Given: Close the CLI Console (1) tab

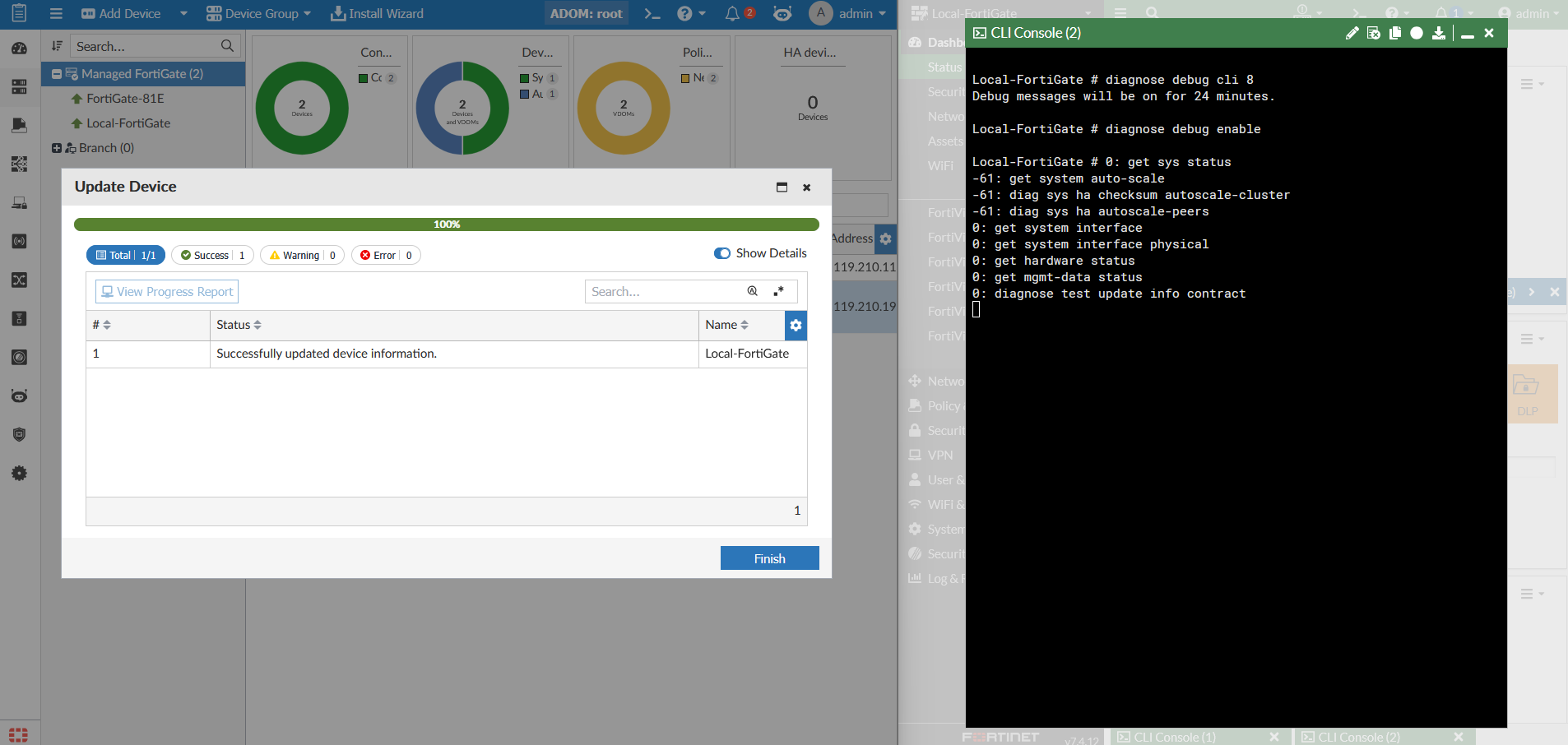Looking at the screenshot, I should point(1274,737).
